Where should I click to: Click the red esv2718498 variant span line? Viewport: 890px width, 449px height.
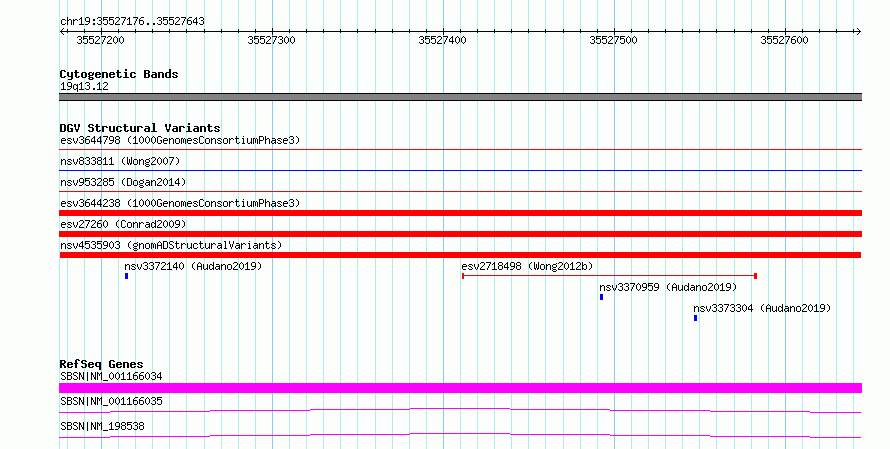(609, 276)
